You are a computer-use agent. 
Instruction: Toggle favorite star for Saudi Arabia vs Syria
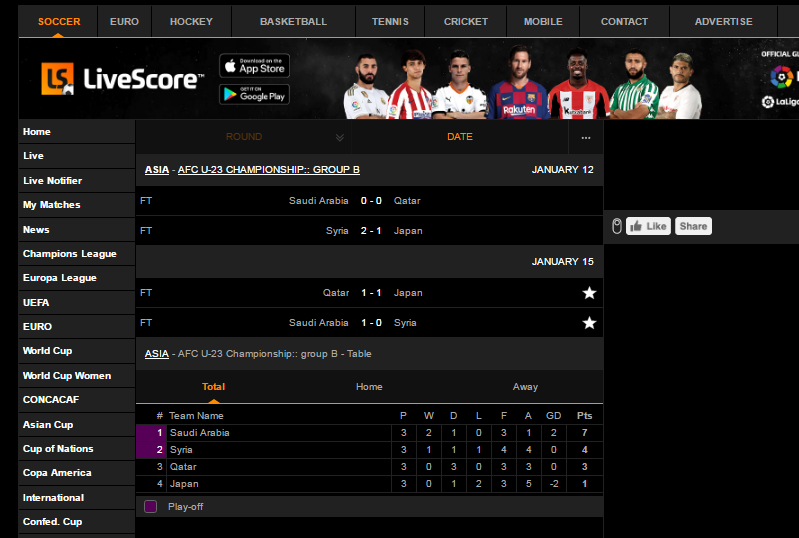click(x=589, y=323)
